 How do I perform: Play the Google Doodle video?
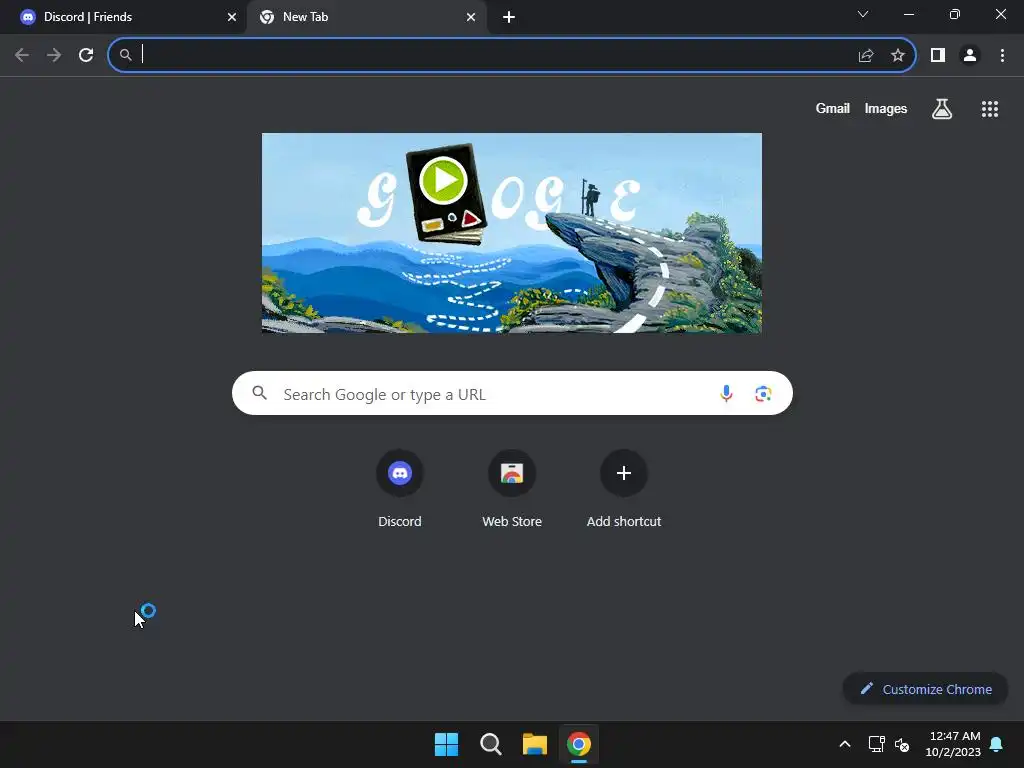pos(443,180)
